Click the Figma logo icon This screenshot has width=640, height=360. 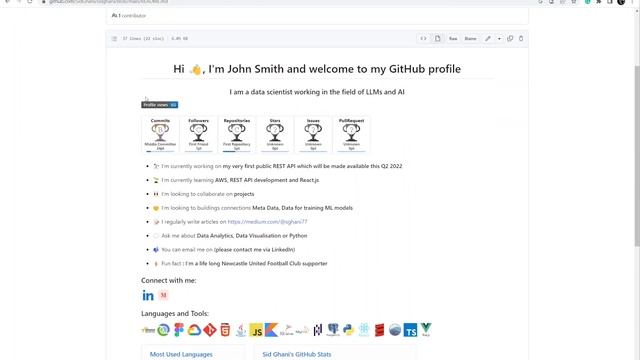click(179, 330)
